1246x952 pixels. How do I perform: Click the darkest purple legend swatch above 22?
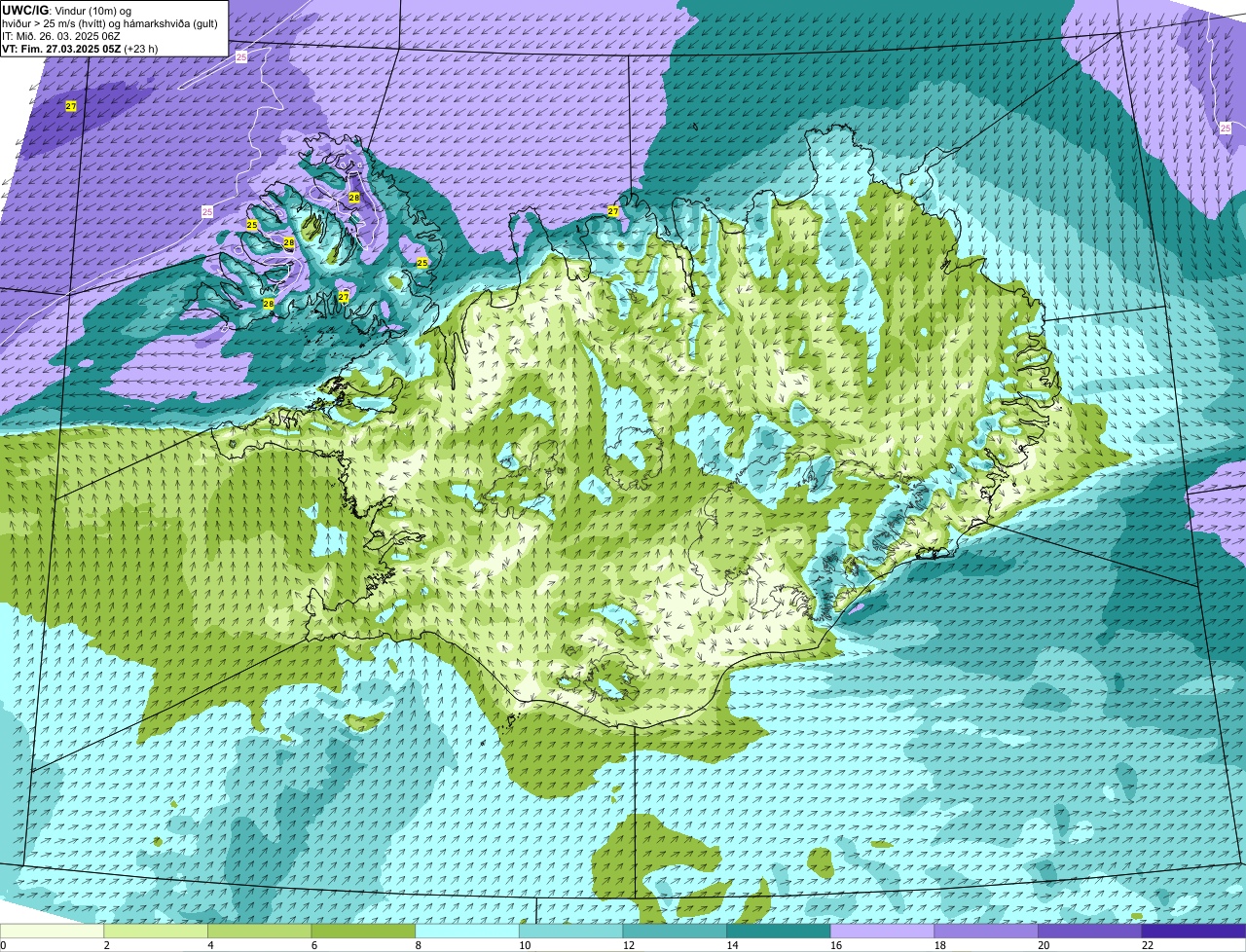pos(1193,931)
